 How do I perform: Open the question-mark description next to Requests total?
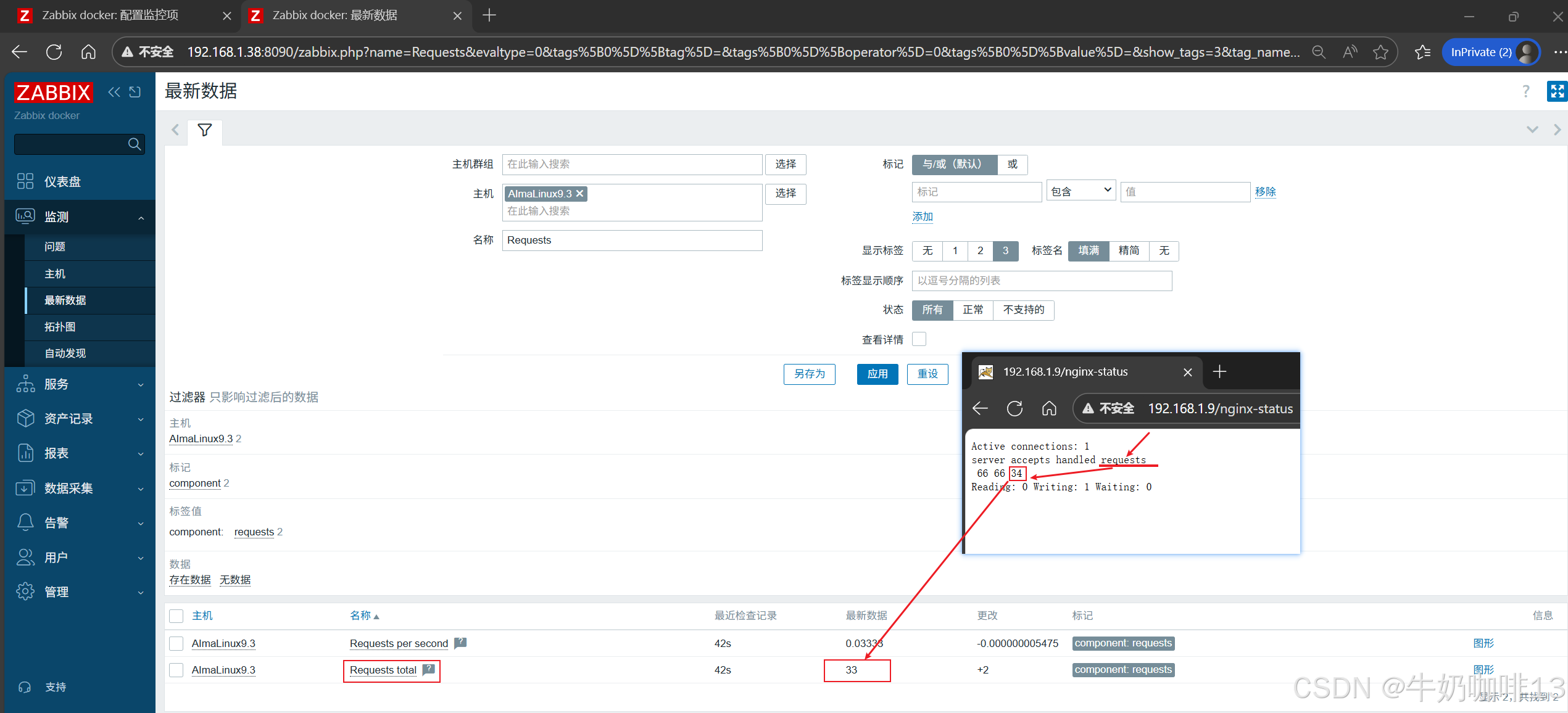[x=429, y=670]
